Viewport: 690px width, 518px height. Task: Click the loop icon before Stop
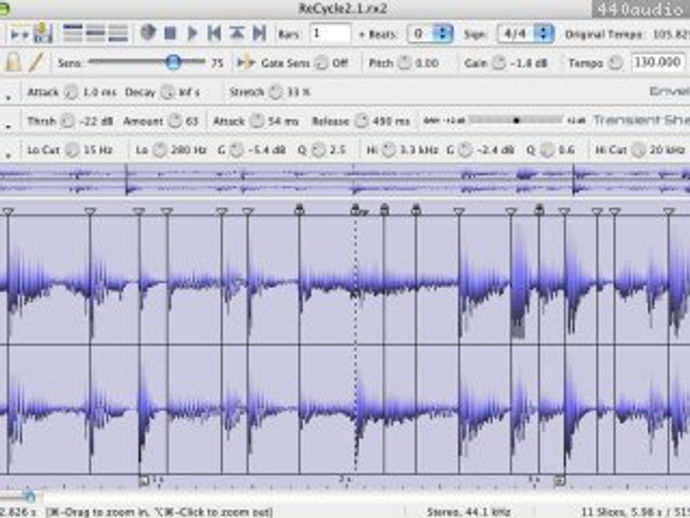point(148,33)
